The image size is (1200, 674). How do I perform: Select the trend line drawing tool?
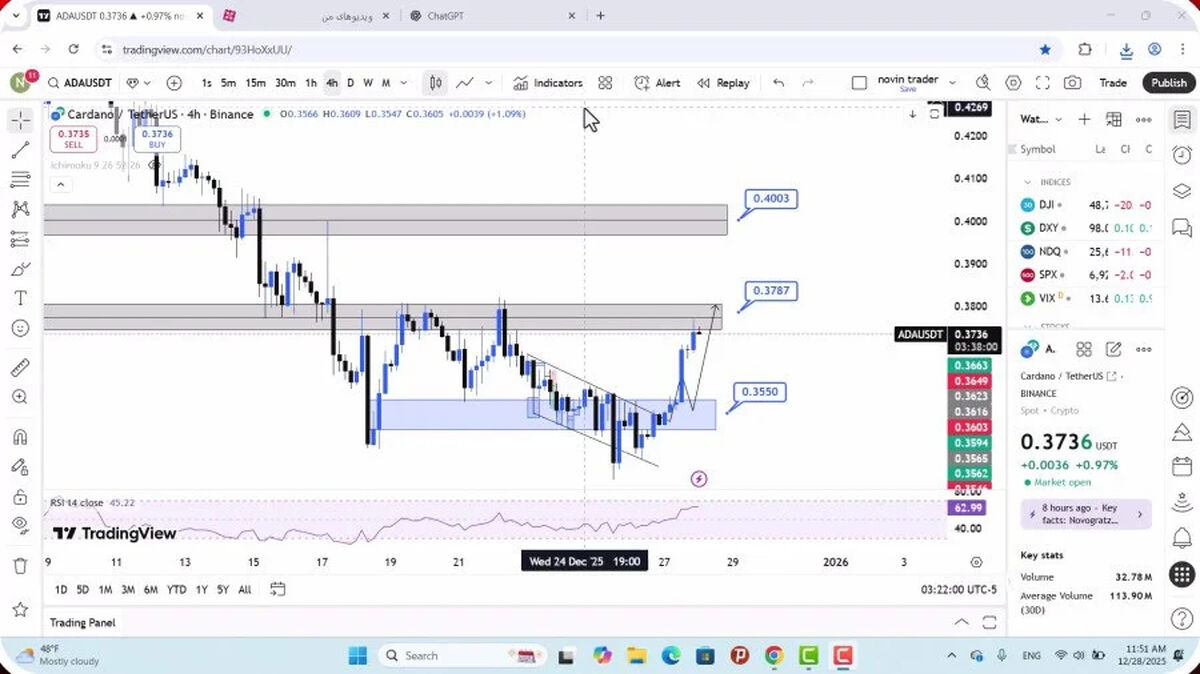click(x=20, y=151)
